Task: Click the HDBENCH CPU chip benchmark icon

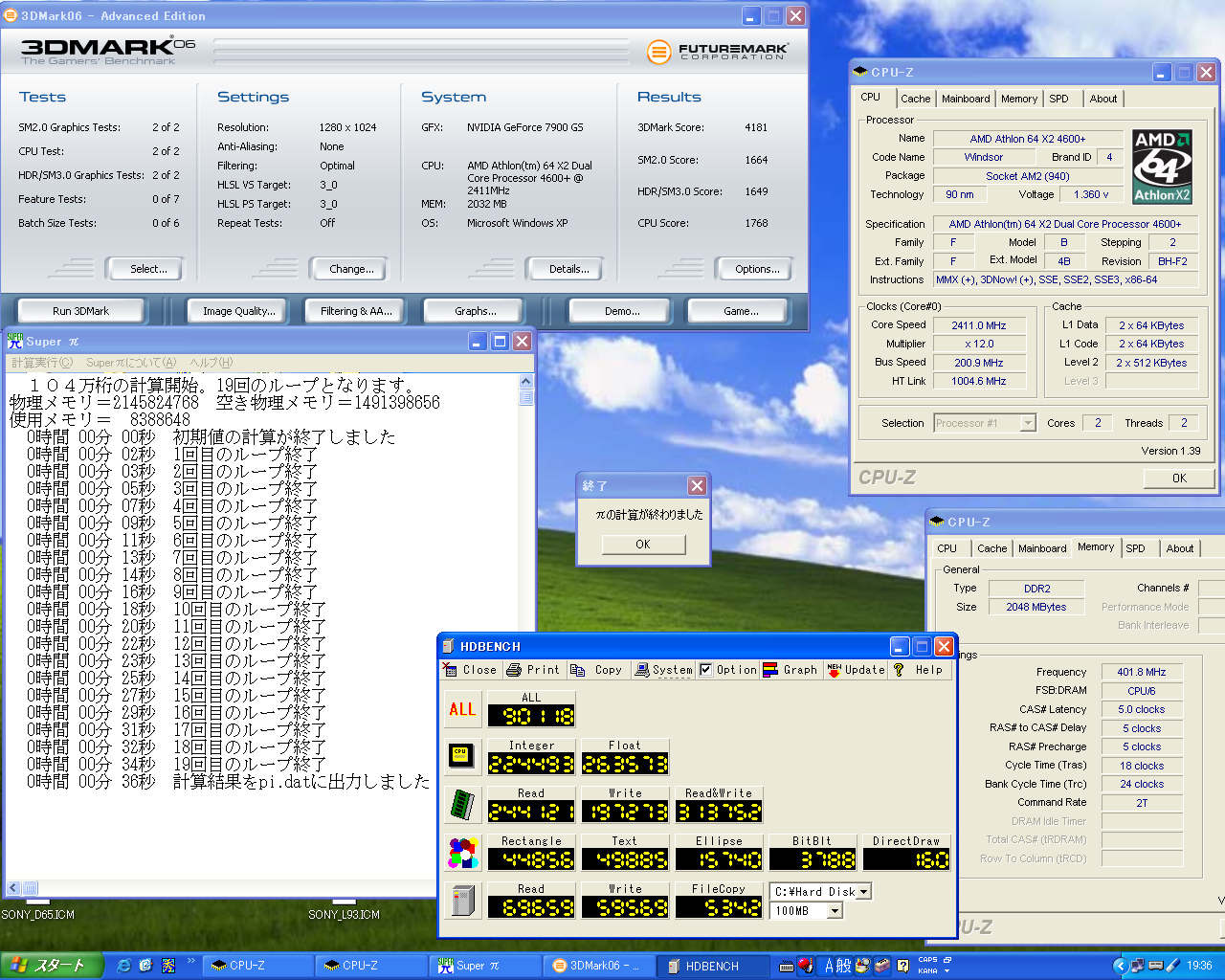Action: click(x=463, y=756)
